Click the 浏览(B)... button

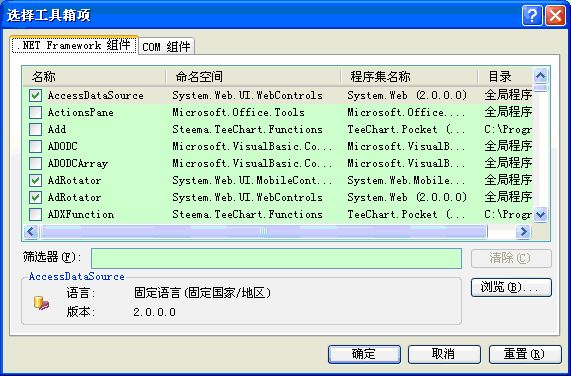pyautogui.click(x=511, y=288)
